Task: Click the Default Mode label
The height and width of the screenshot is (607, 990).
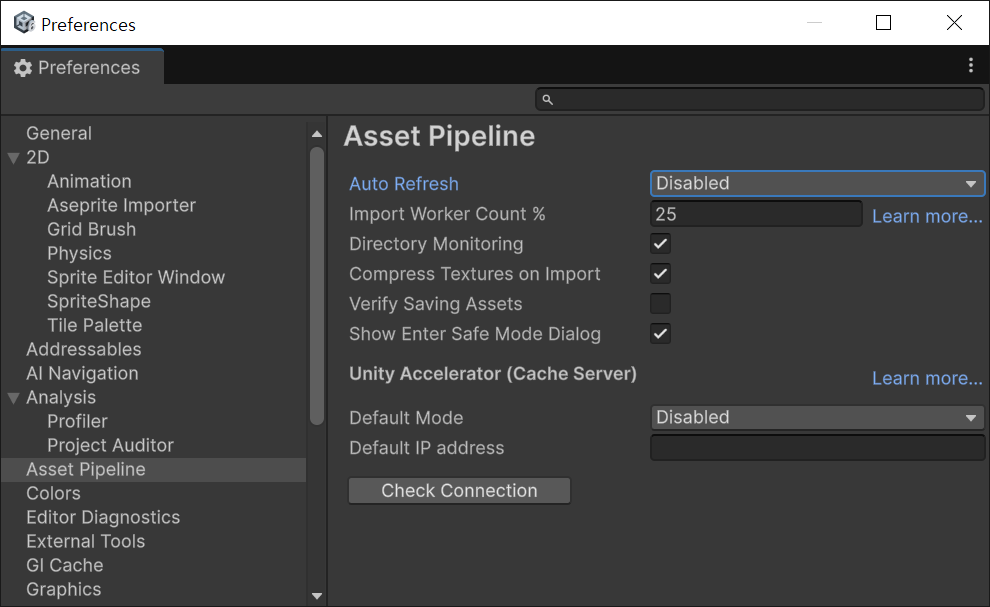Action: tap(406, 418)
